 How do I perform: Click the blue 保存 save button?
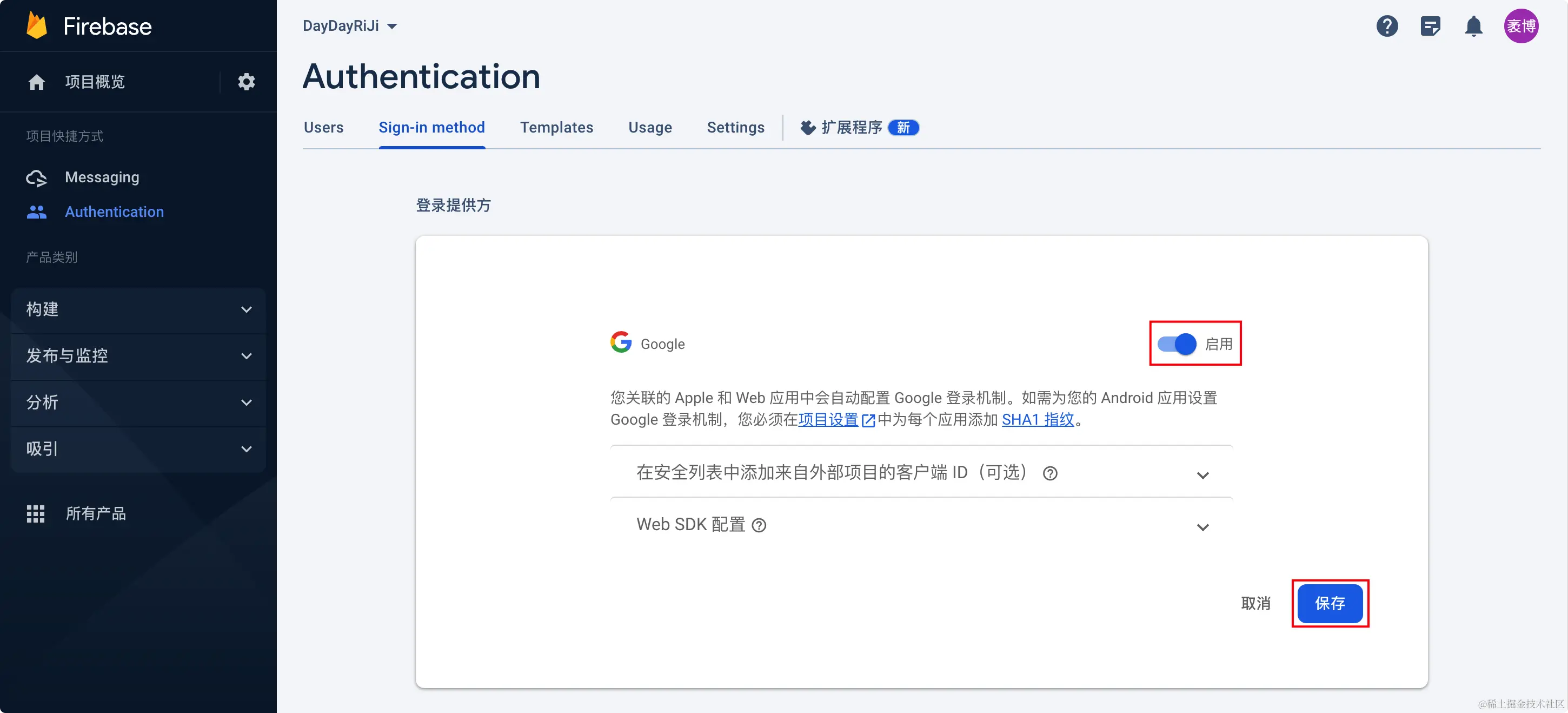(1330, 603)
